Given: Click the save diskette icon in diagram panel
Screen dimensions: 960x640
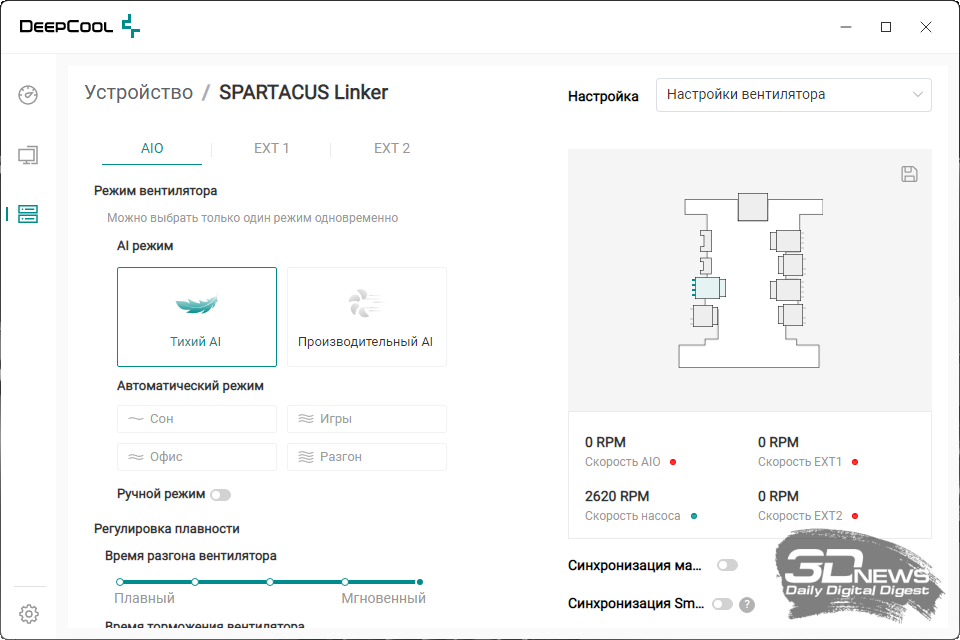Looking at the screenshot, I should [x=909, y=174].
